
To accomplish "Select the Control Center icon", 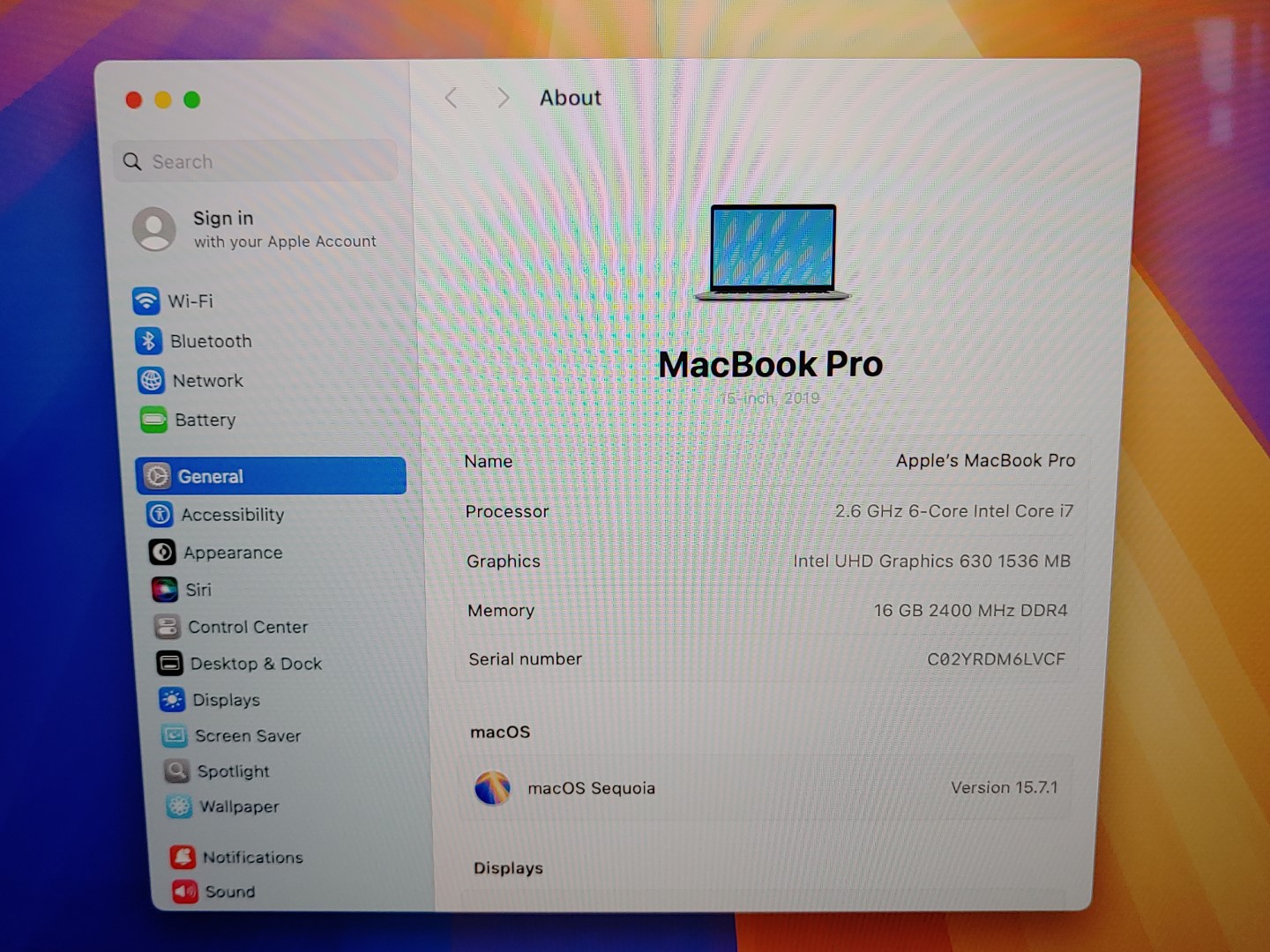I will point(167,627).
